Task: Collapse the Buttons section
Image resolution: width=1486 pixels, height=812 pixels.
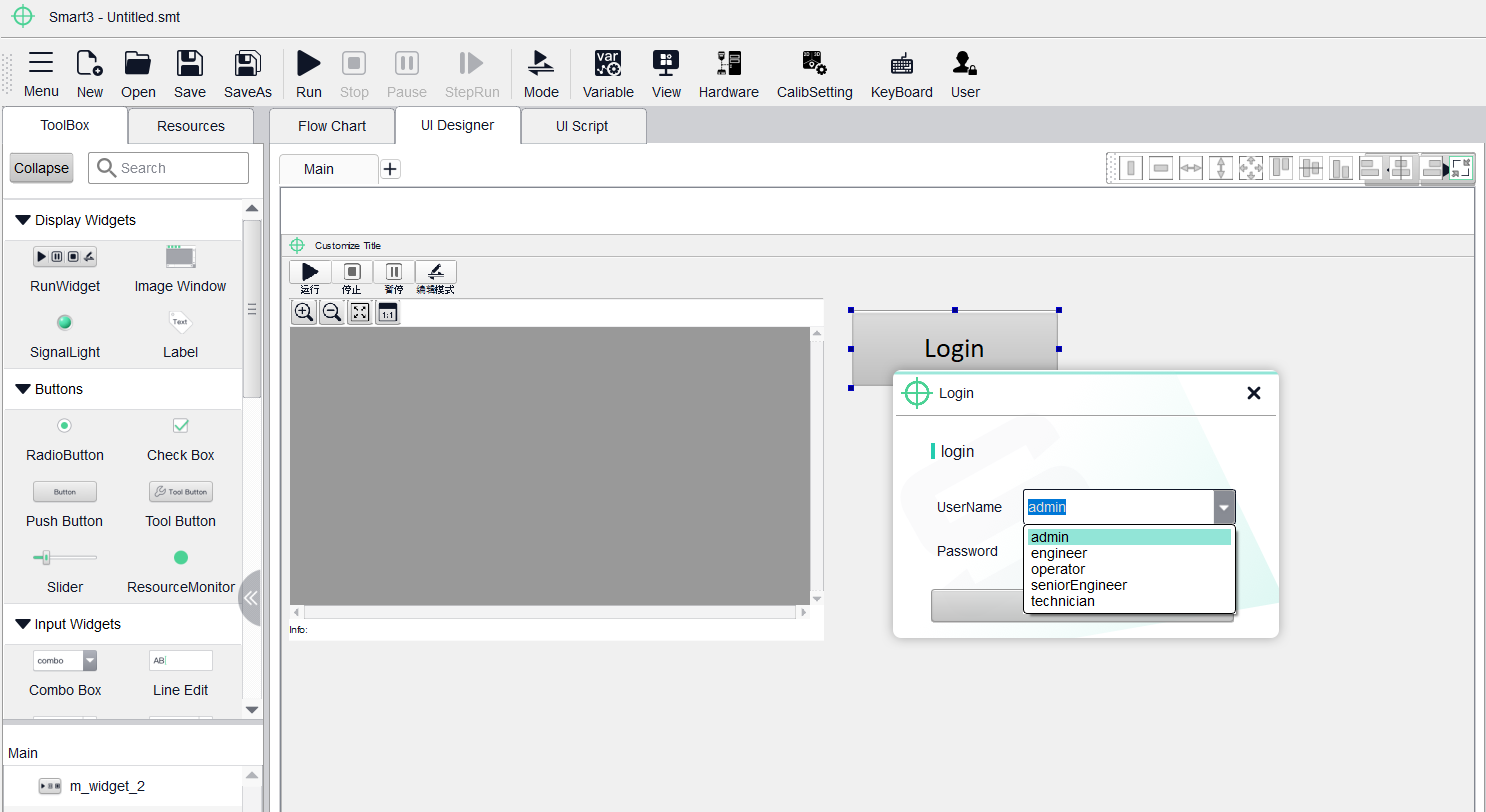Action: tap(23, 389)
